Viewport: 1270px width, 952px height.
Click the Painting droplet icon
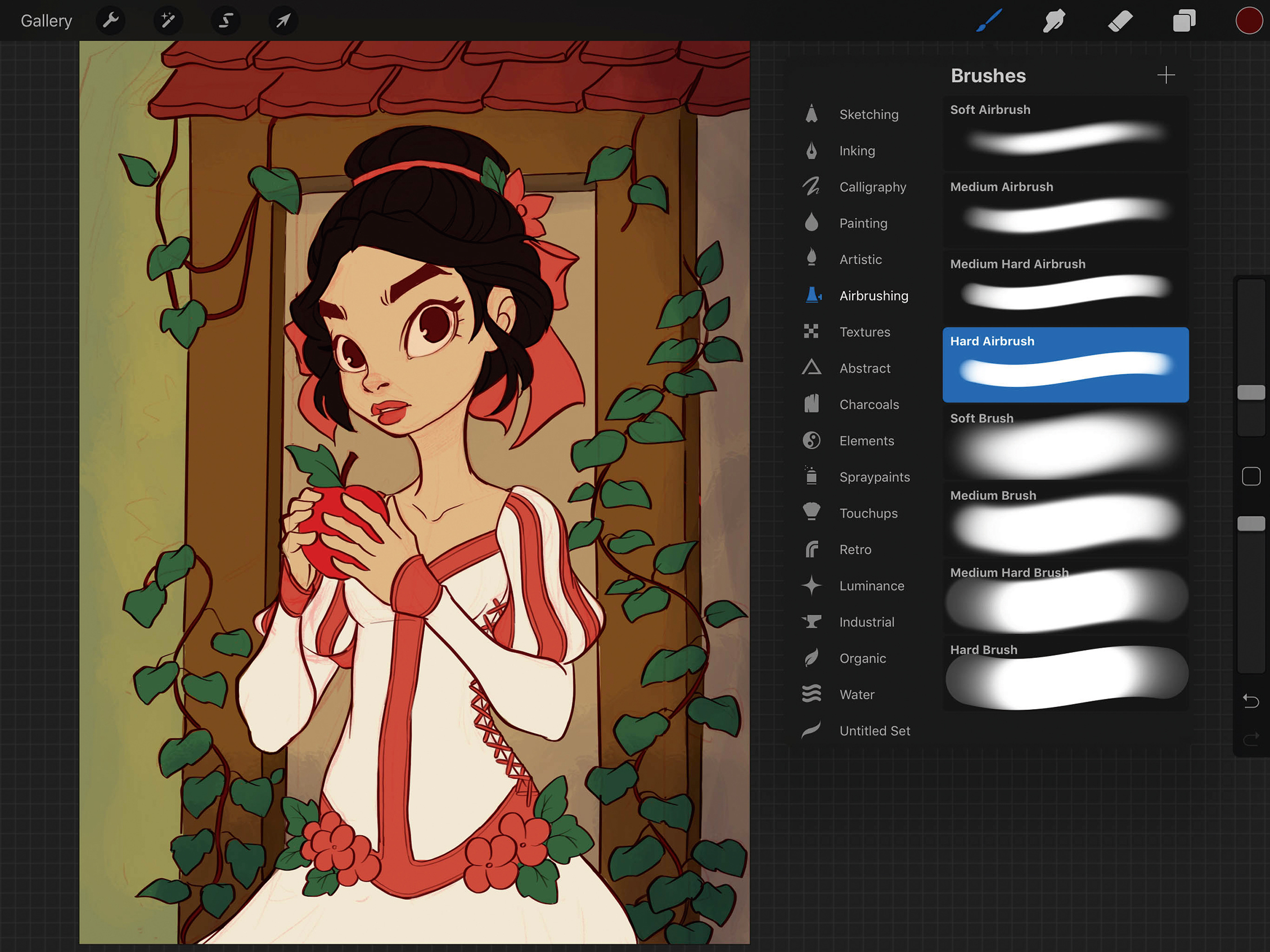click(811, 222)
